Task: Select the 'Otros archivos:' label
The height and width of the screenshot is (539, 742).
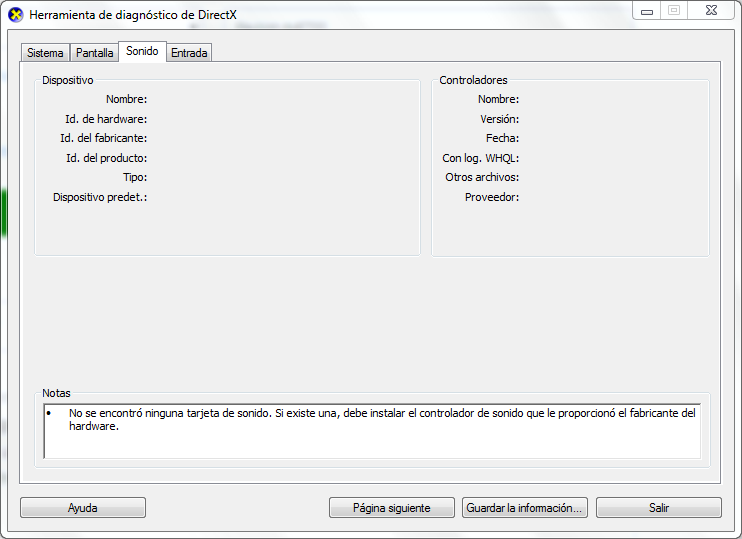Action: 482,177
